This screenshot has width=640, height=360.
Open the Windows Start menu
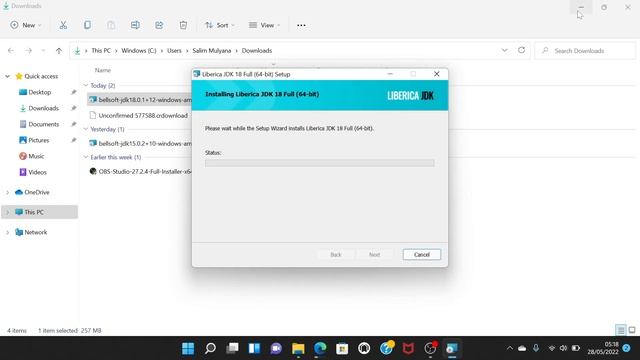tap(188, 348)
